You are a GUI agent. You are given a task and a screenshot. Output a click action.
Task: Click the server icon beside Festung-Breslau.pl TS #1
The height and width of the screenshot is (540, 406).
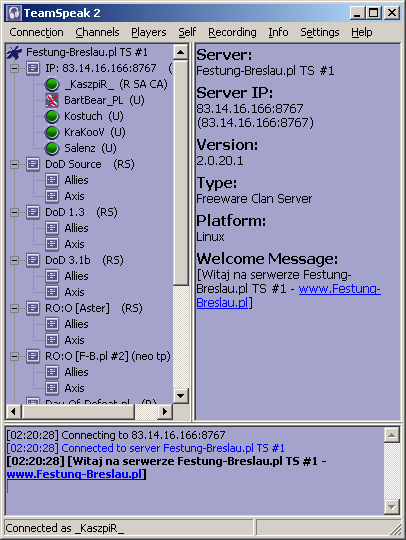14,52
